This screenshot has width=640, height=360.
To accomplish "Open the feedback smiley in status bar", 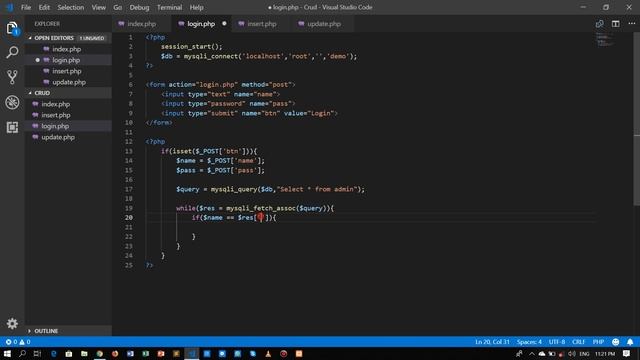I will pos(616,342).
